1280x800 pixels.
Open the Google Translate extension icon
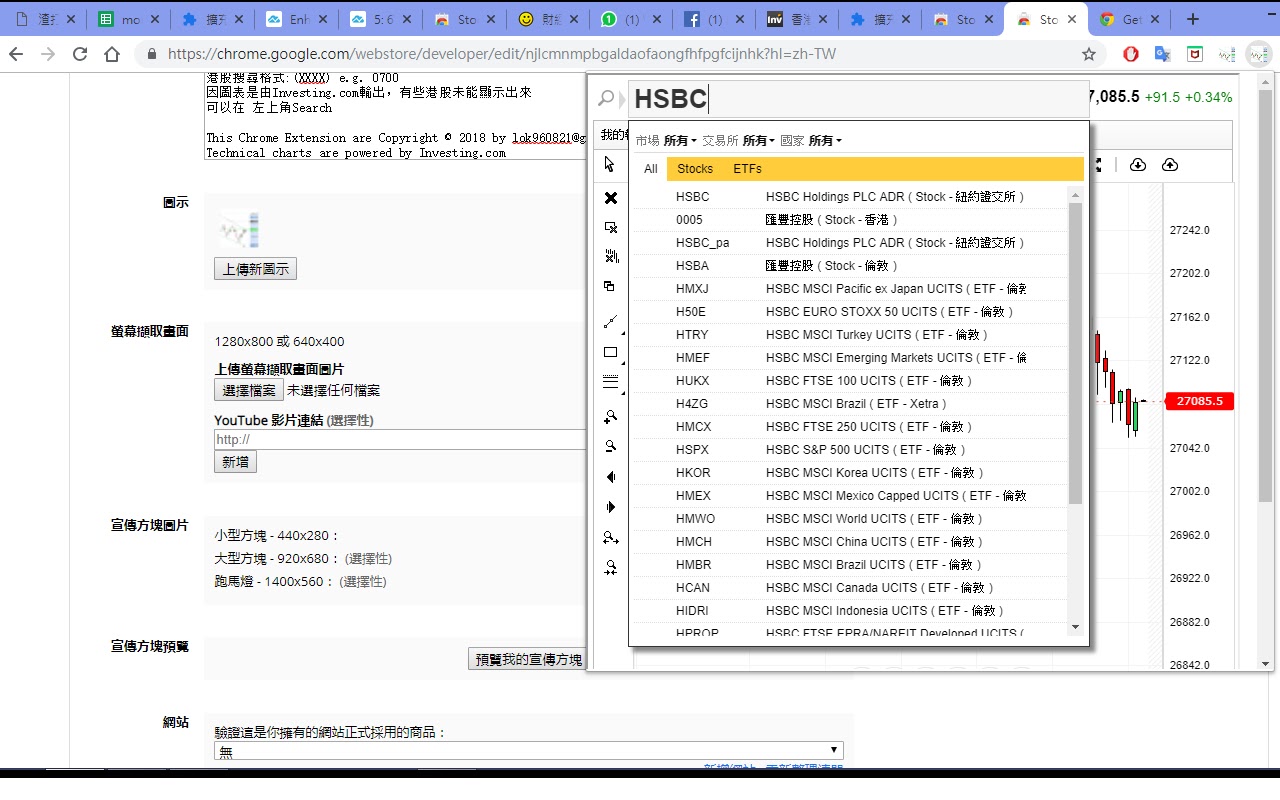[x=1162, y=54]
